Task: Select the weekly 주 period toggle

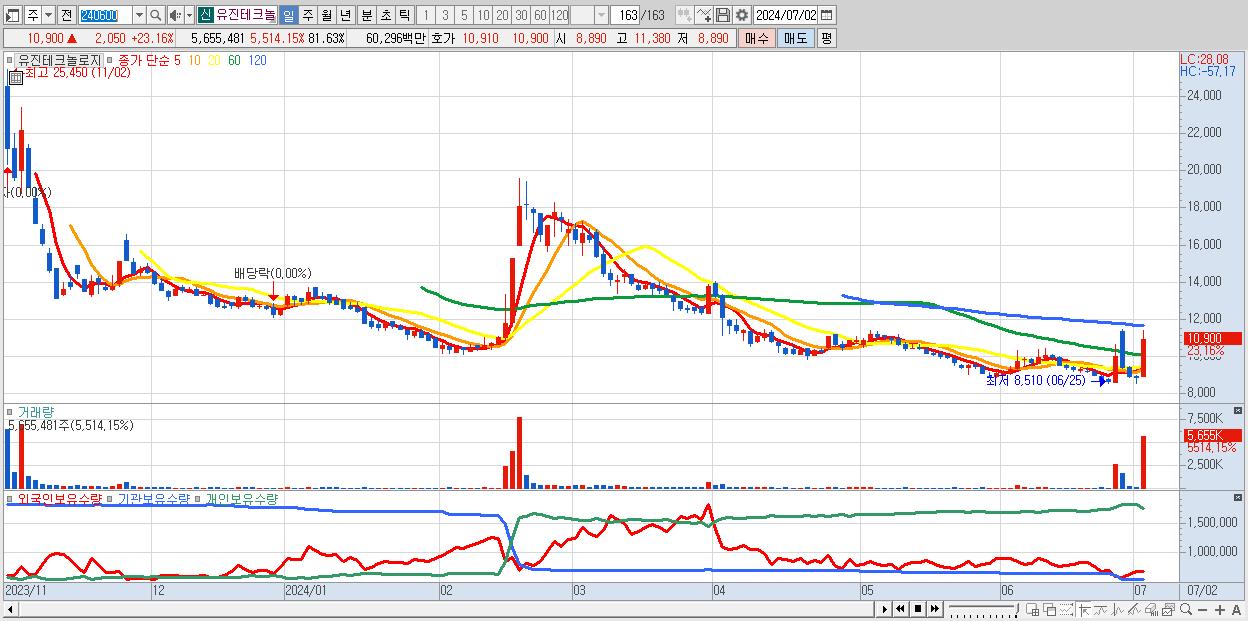Action: 307,15
